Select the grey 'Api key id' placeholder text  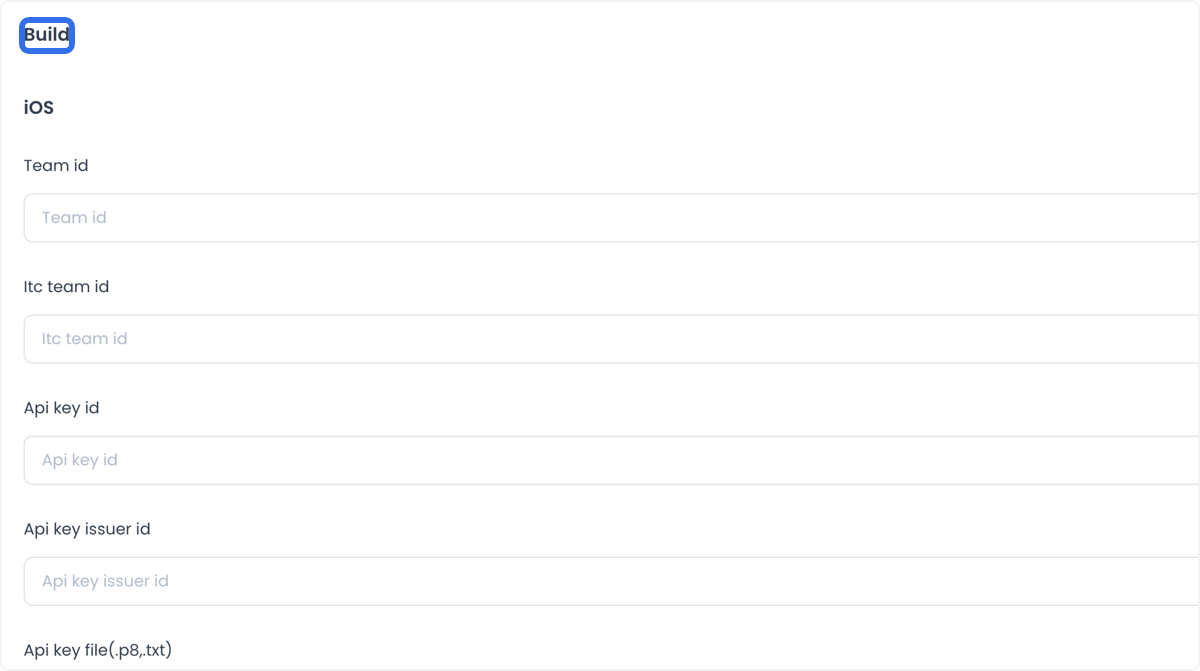(80, 460)
